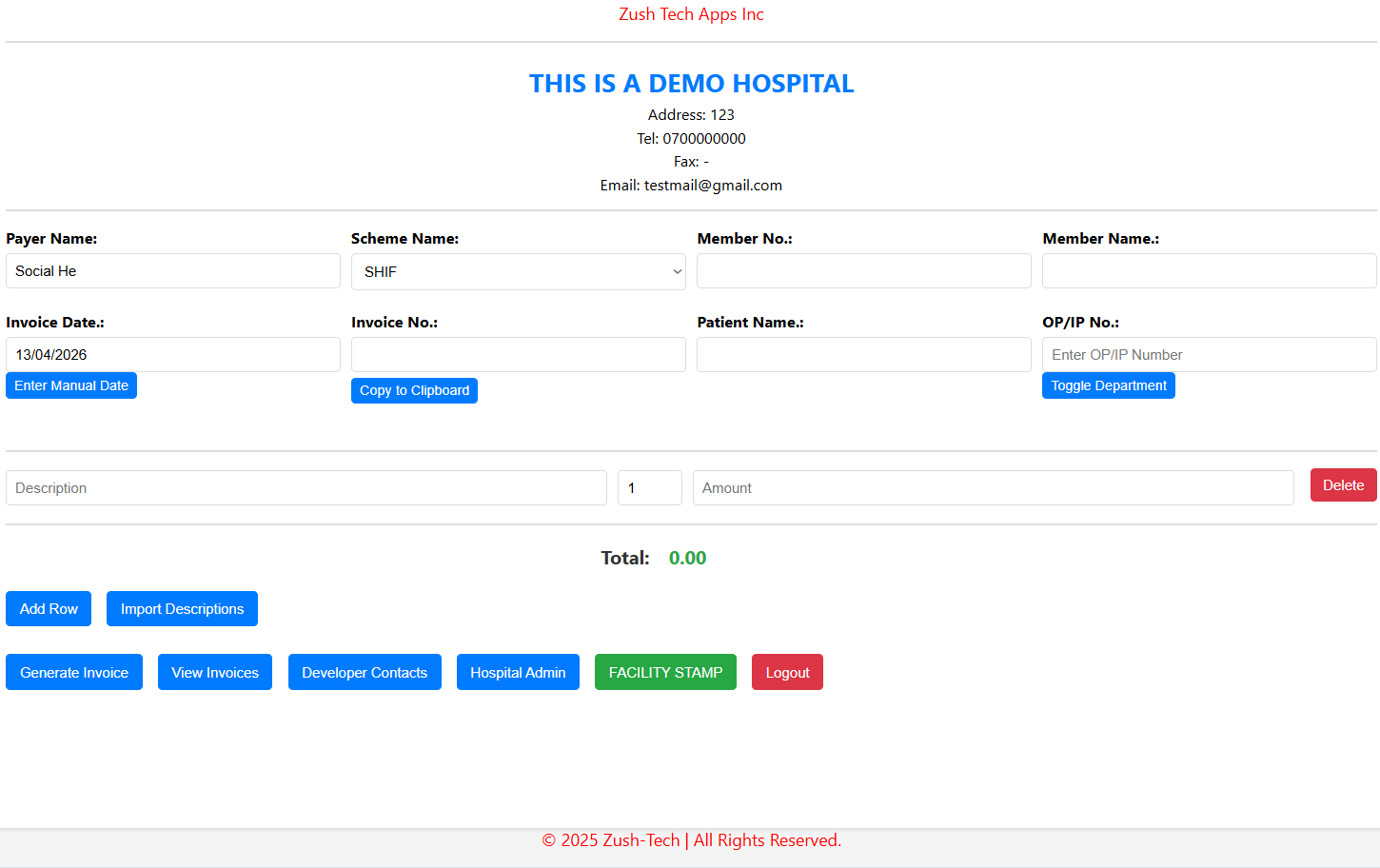Click the Amount input field

[993, 488]
